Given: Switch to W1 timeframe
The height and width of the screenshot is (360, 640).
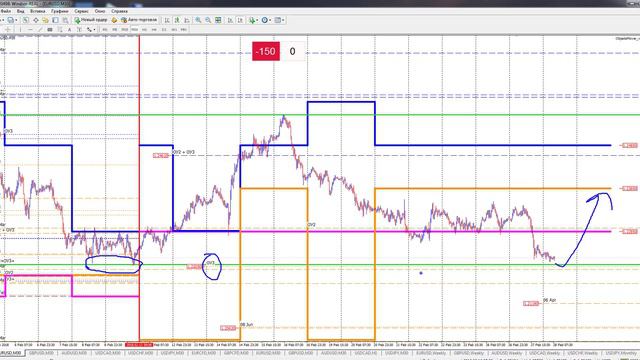Looking at the screenshot, I should (174, 29).
